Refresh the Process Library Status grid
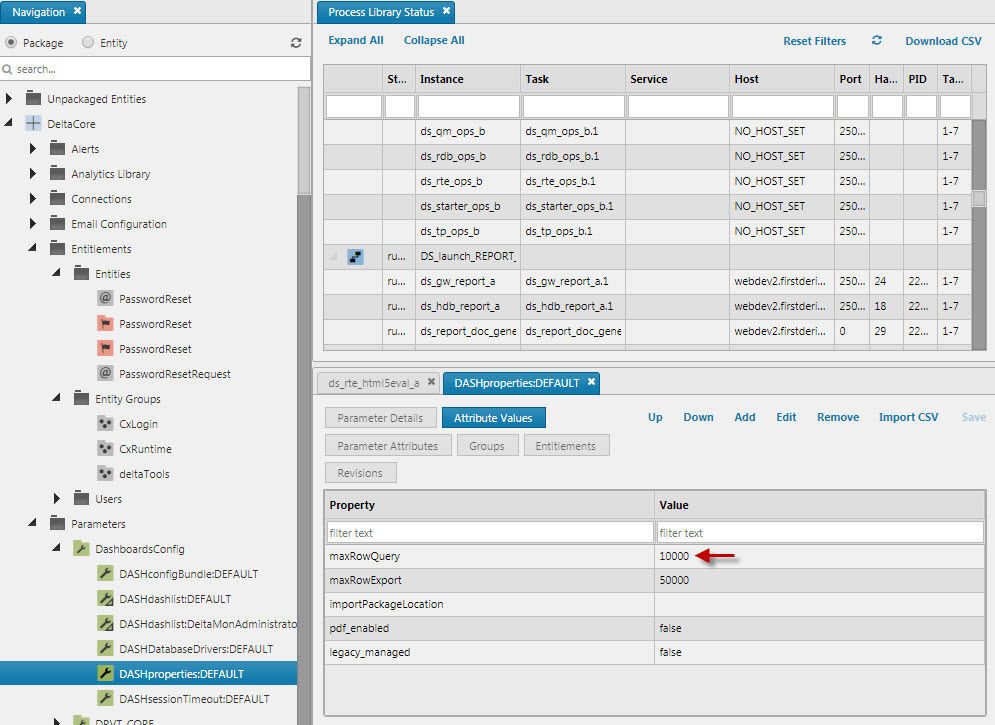 click(x=876, y=41)
